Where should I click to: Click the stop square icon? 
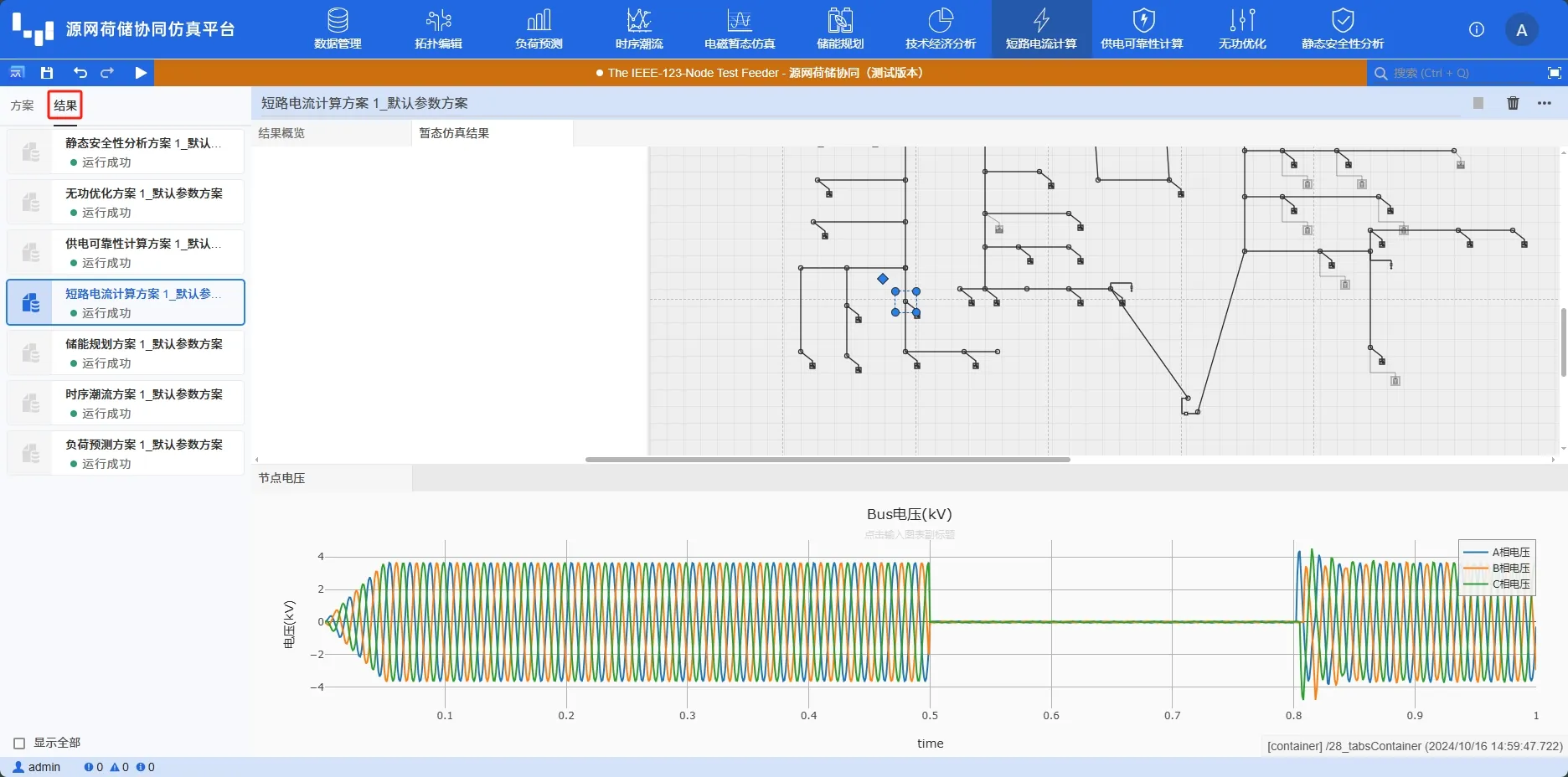pyautogui.click(x=1478, y=103)
